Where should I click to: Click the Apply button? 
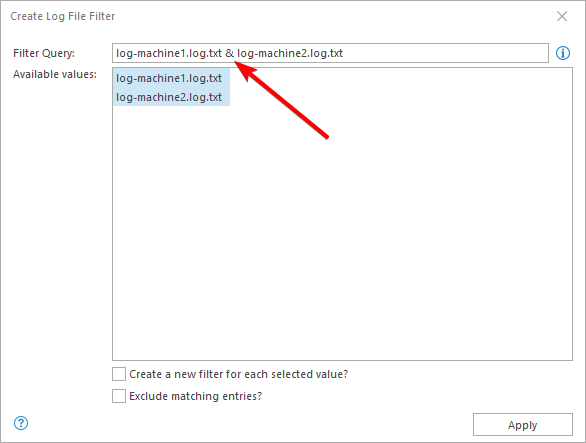point(522,424)
